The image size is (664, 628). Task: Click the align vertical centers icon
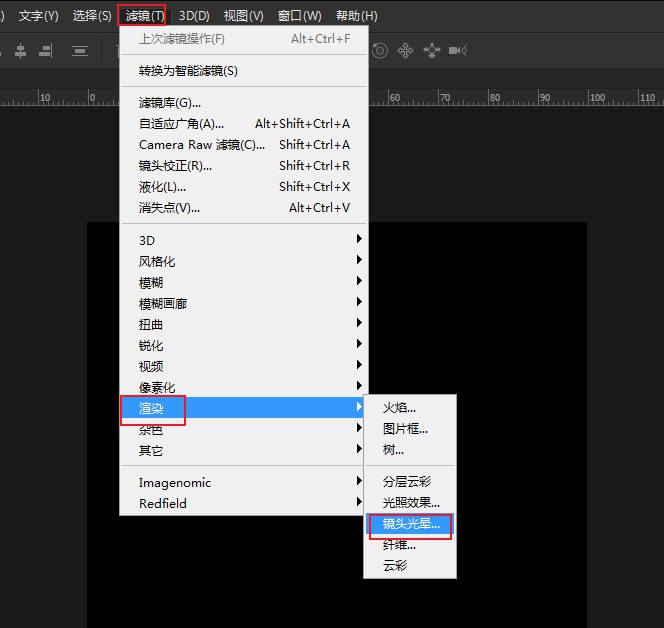[x=20, y=51]
